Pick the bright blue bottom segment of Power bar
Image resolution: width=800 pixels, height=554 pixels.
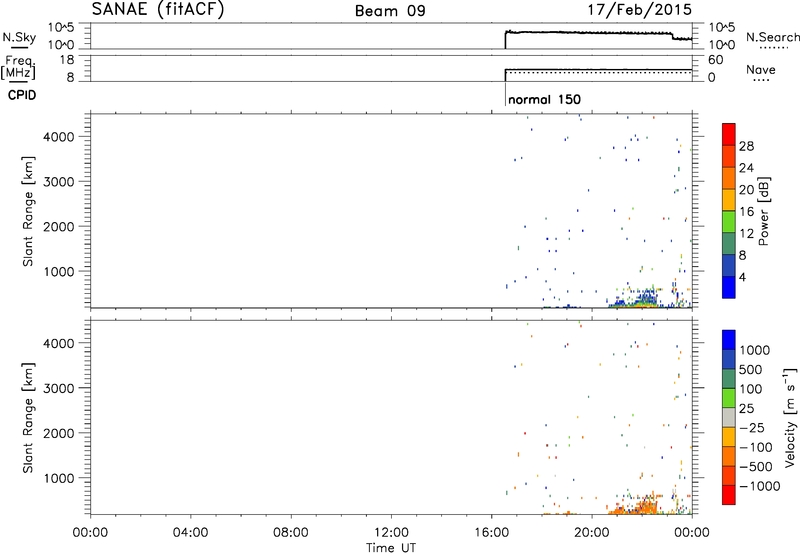(729, 287)
